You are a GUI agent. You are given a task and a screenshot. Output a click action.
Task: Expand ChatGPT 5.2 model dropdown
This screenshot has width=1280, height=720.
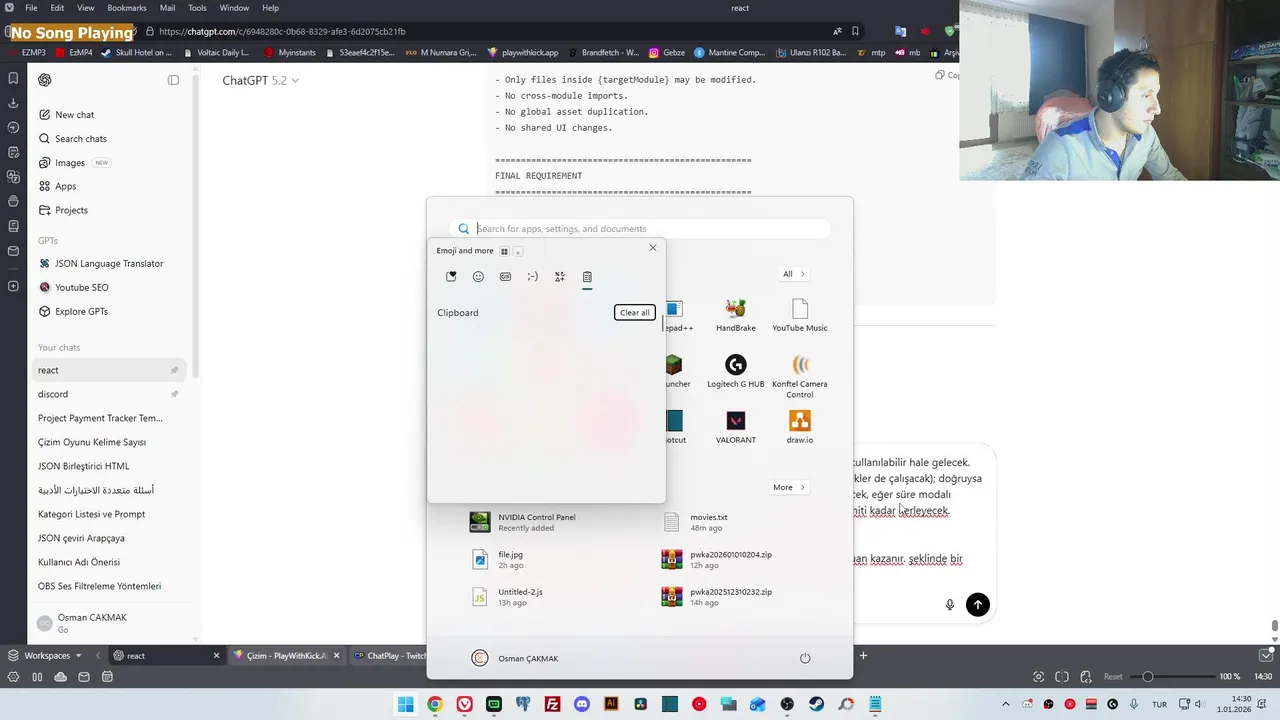tap(260, 80)
